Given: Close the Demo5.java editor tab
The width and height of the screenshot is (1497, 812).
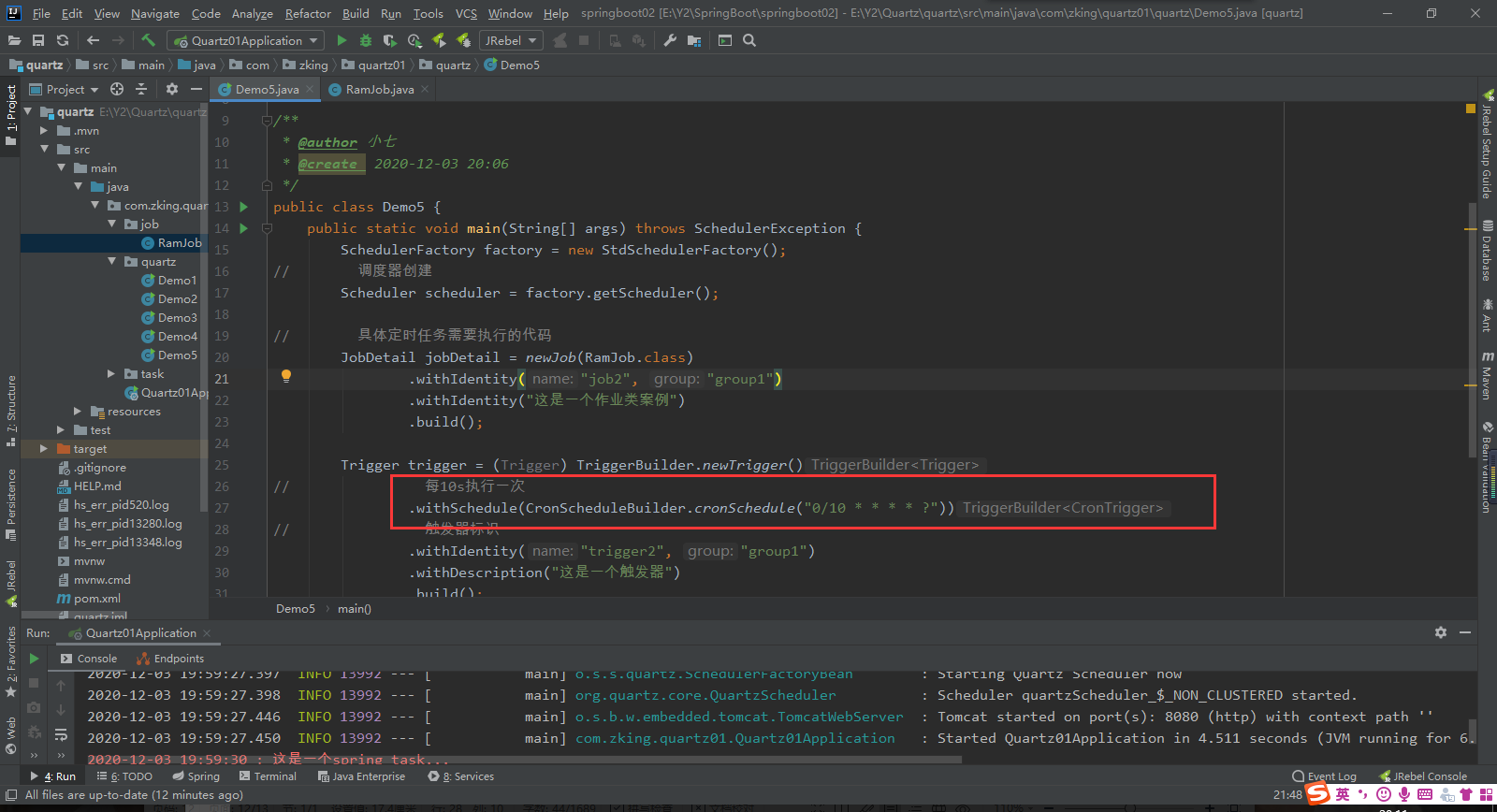Looking at the screenshot, I should [310, 89].
